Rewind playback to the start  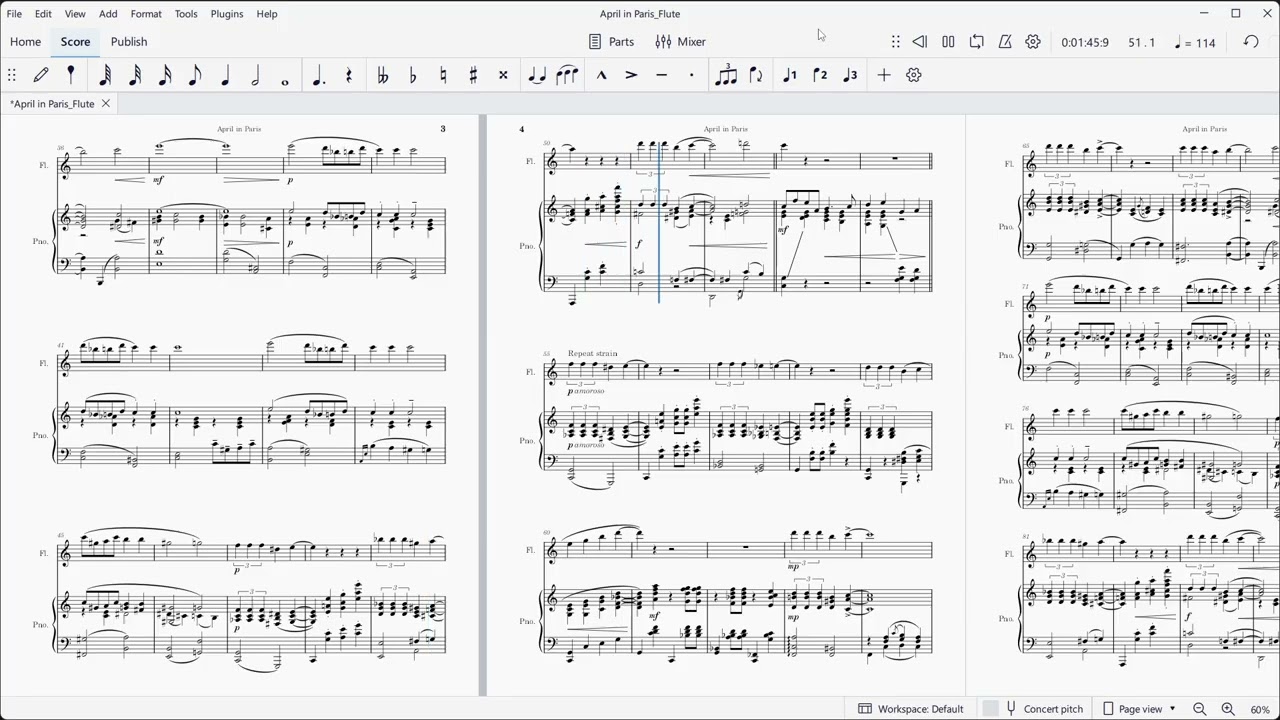tap(920, 42)
